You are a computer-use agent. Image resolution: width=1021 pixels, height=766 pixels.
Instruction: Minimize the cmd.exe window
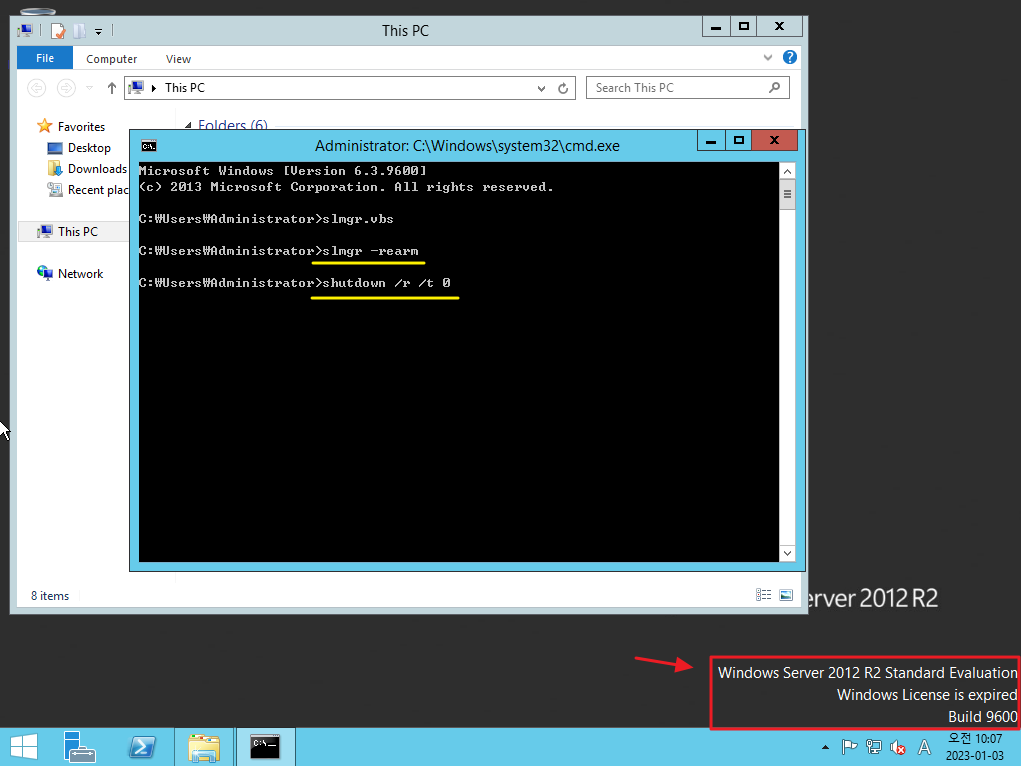click(x=711, y=140)
